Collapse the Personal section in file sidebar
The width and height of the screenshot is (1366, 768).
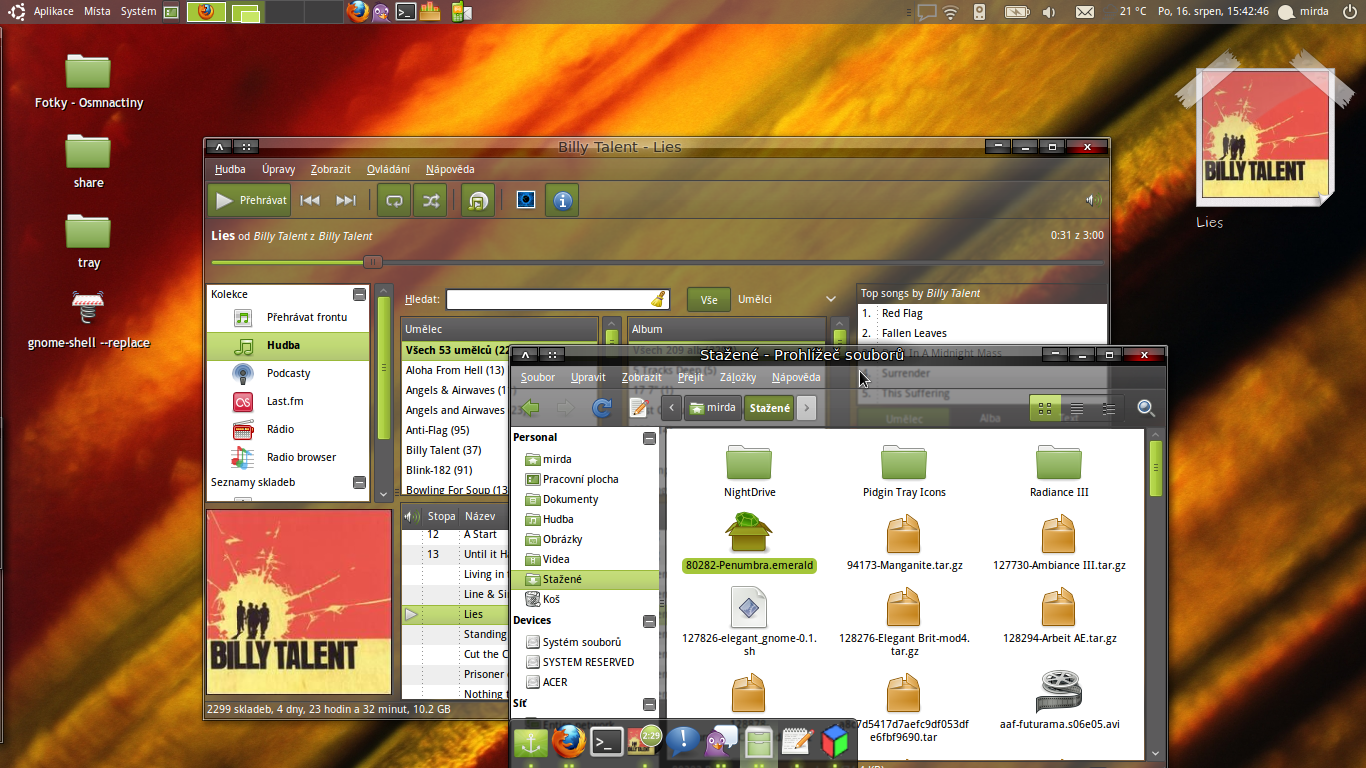coord(649,438)
